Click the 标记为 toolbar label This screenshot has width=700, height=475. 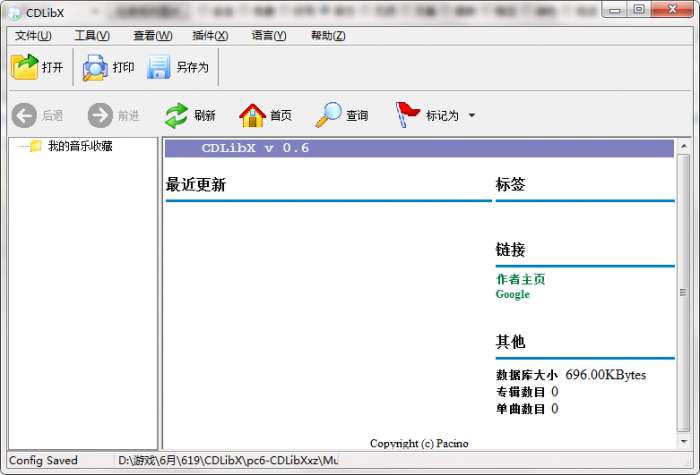pos(442,116)
